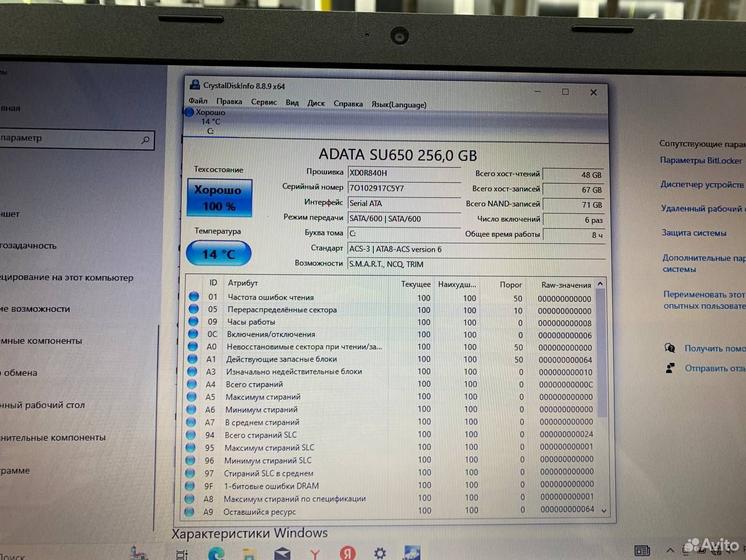
Task: Click the status icon of row A6
Action: (x=191, y=409)
